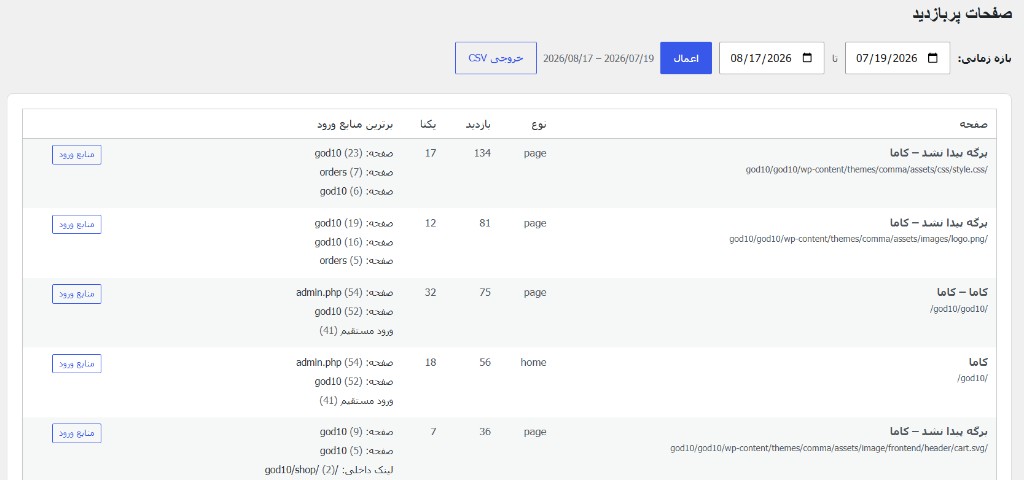Click source entry orders (7)
This screenshot has width=1024, height=480.
[x=357, y=172]
